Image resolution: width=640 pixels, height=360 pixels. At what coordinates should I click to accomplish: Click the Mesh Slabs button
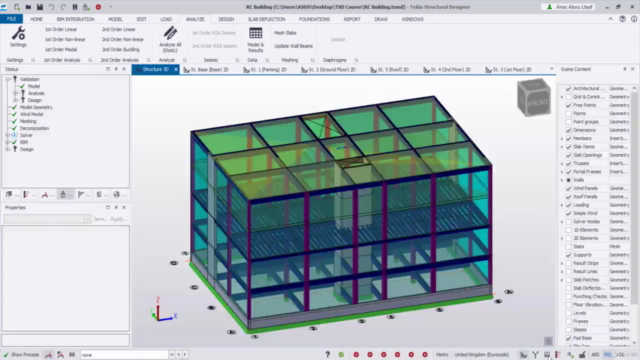[x=285, y=33]
